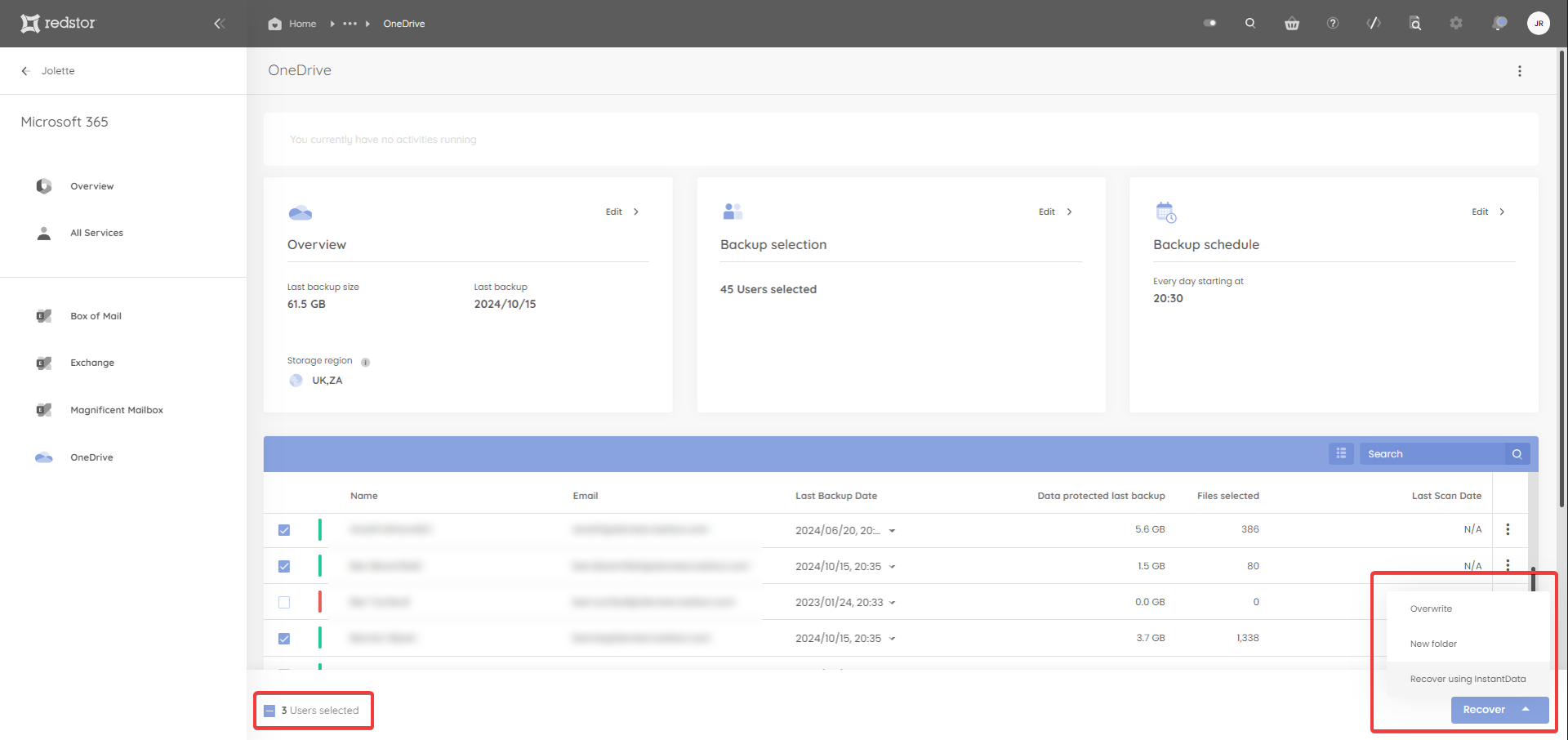Expand 2024/10/15 dropdown in the 3.7 GB row
Viewport: 1568px width, 740px height.
(x=892, y=639)
